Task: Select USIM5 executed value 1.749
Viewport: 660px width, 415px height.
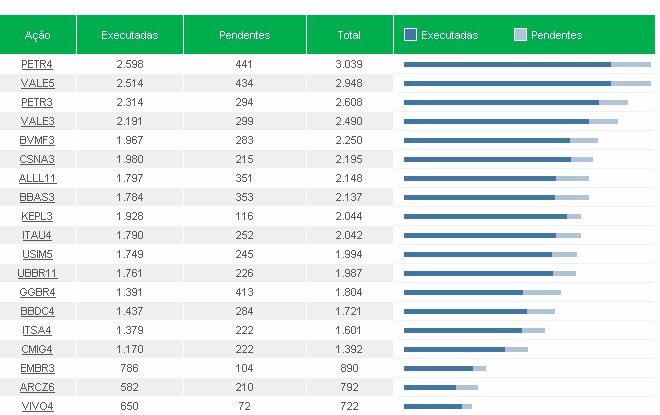Action: point(130,254)
